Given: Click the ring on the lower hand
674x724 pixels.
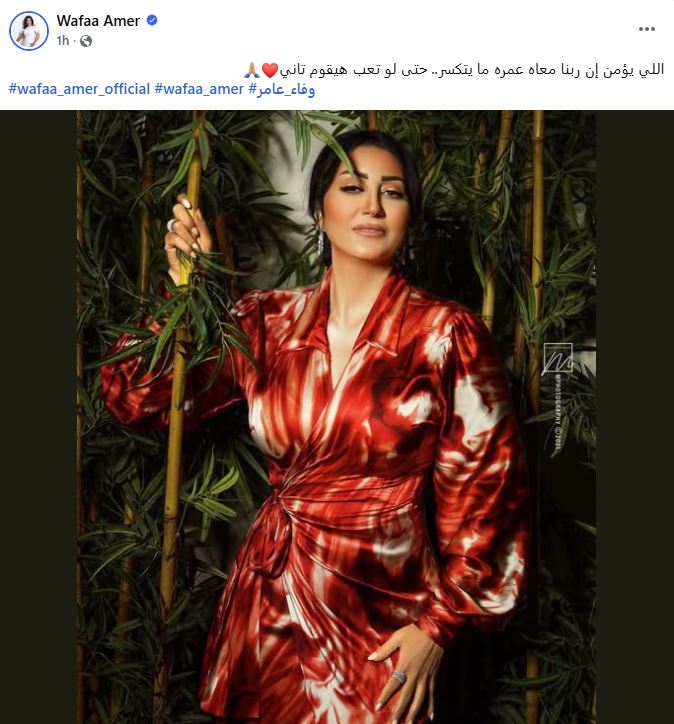Looking at the screenshot, I should (399, 677).
